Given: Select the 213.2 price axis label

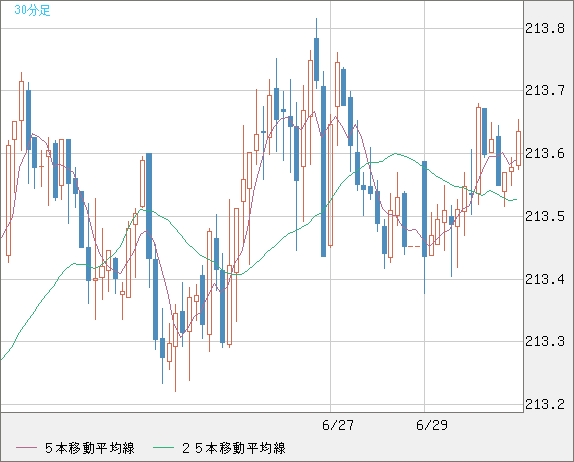Looking at the screenshot, I should tap(545, 404).
